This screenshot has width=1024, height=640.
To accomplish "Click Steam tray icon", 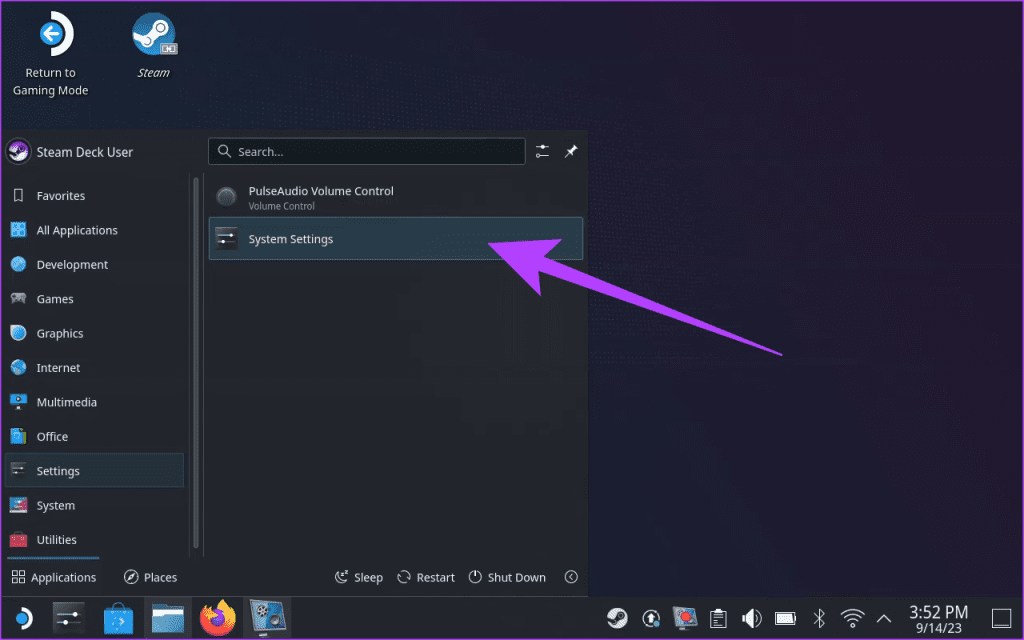I will pyautogui.click(x=617, y=618).
